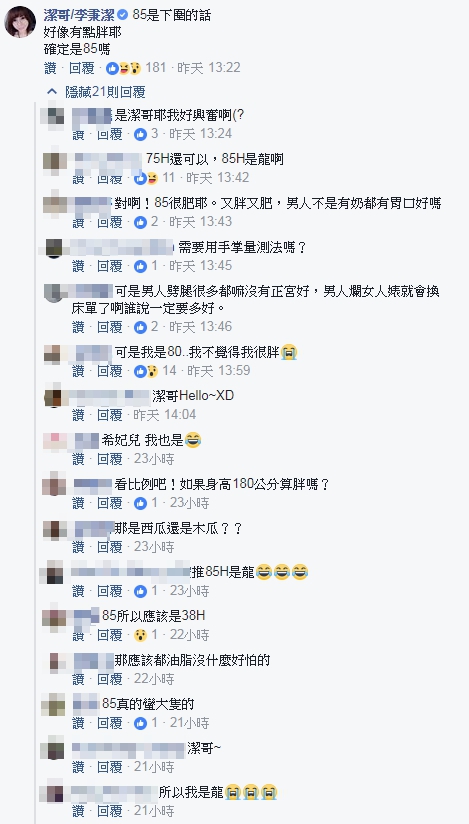This screenshot has width=469, height=824.
Task: Click reaction icons with 14 on 可是我是80 reply
Action: (x=146, y=371)
